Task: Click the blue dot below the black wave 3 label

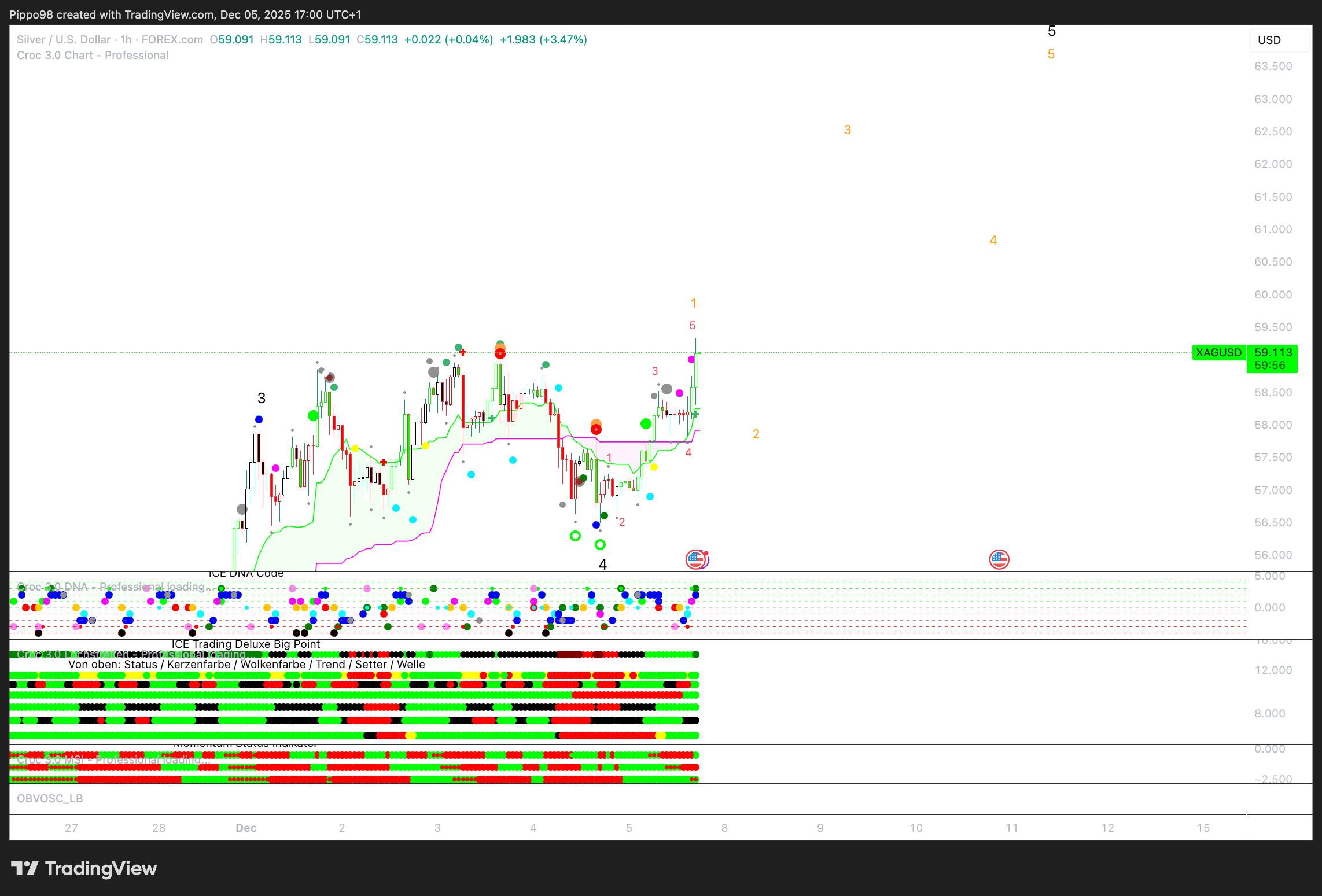Action: pos(259,419)
